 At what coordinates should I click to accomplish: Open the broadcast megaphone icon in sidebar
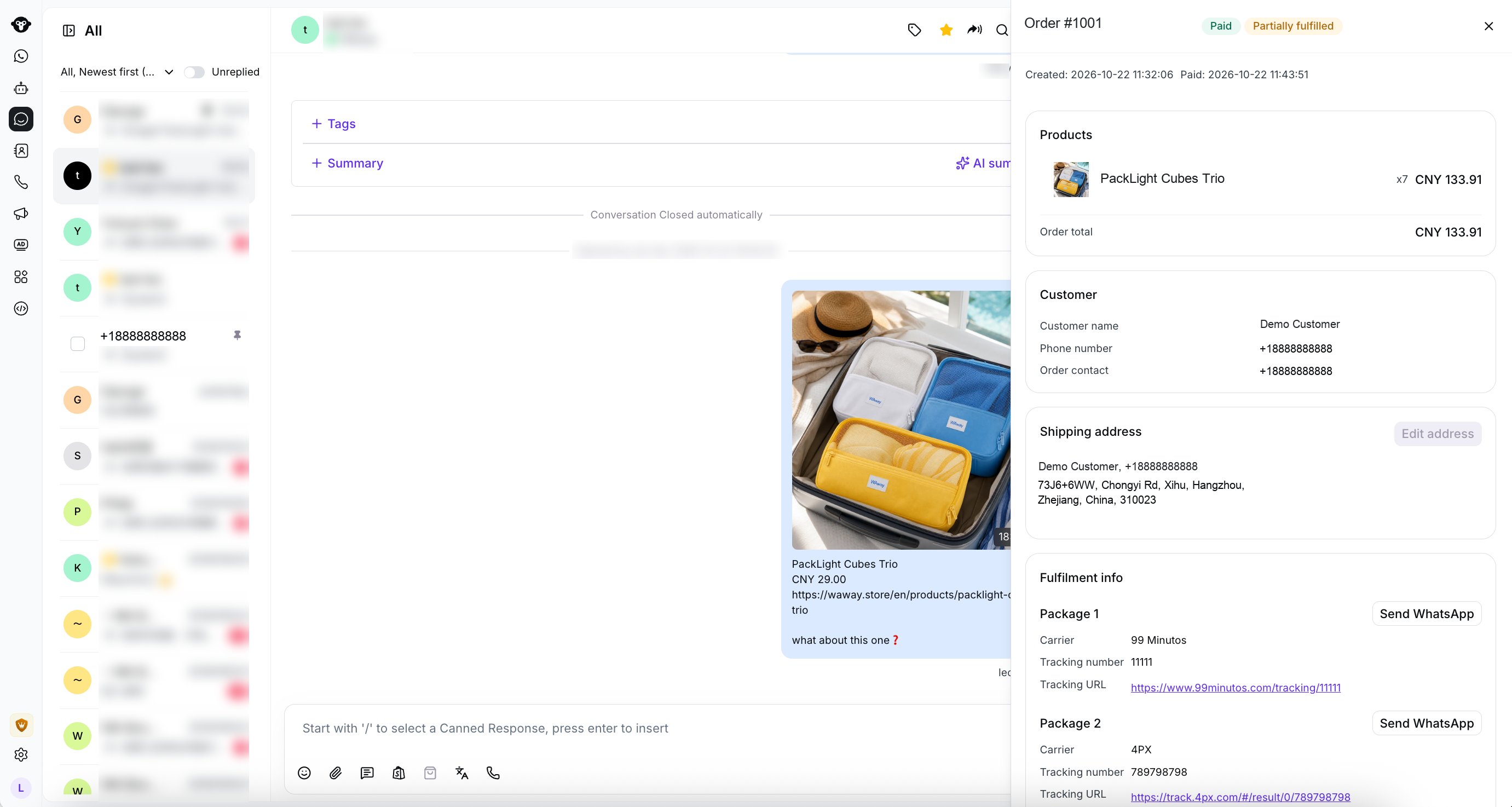pos(21,214)
